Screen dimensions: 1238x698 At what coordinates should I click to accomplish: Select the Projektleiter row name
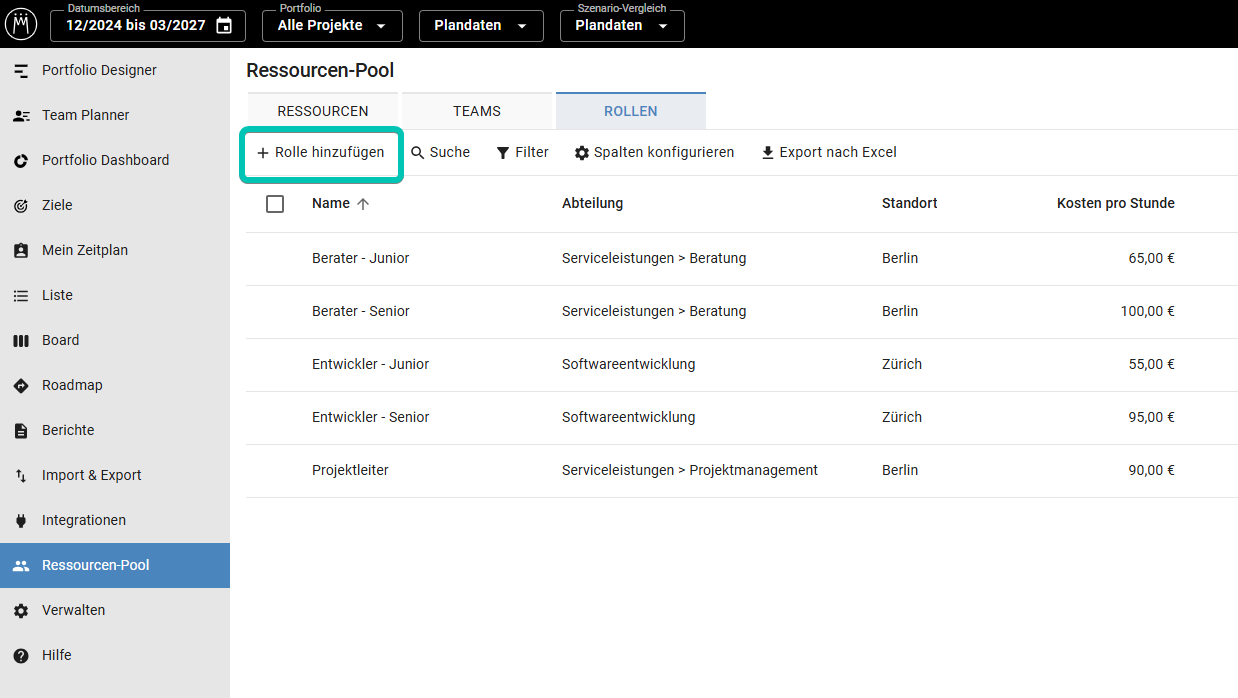[x=350, y=471]
